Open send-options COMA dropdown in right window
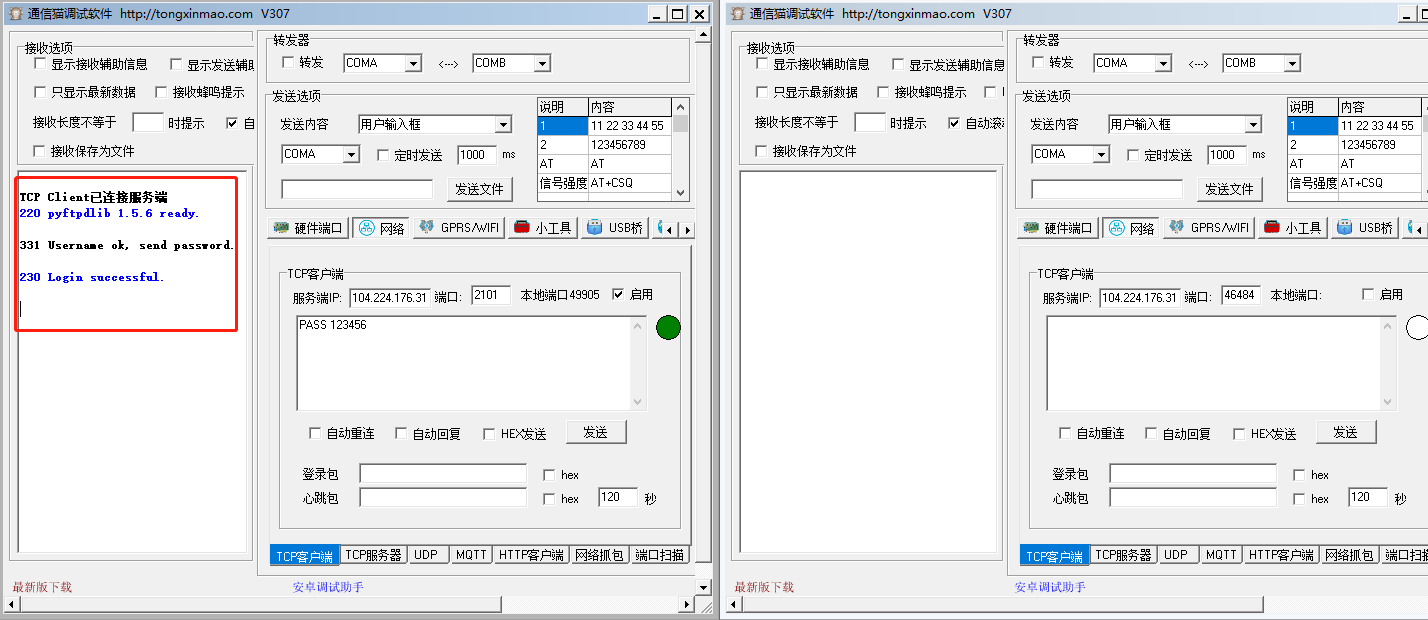Image resolution: width=1428 pixels, height=620 pixels. (1101, 155)
